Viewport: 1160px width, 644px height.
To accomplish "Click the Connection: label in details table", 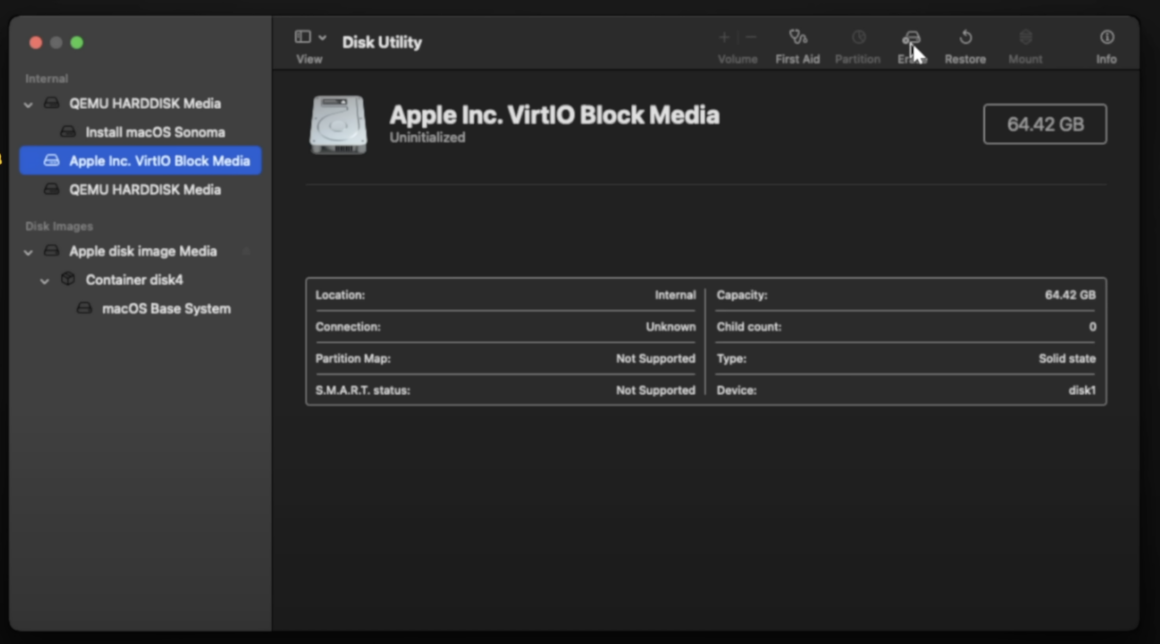I will (348, 327).
